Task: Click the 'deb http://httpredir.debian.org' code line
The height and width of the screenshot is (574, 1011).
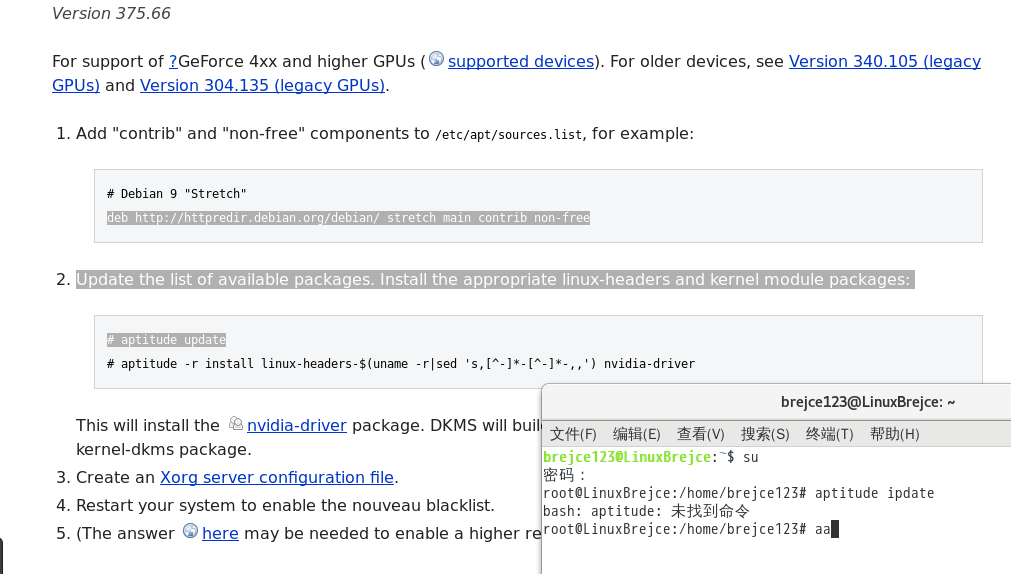Action: coord(348,218)
